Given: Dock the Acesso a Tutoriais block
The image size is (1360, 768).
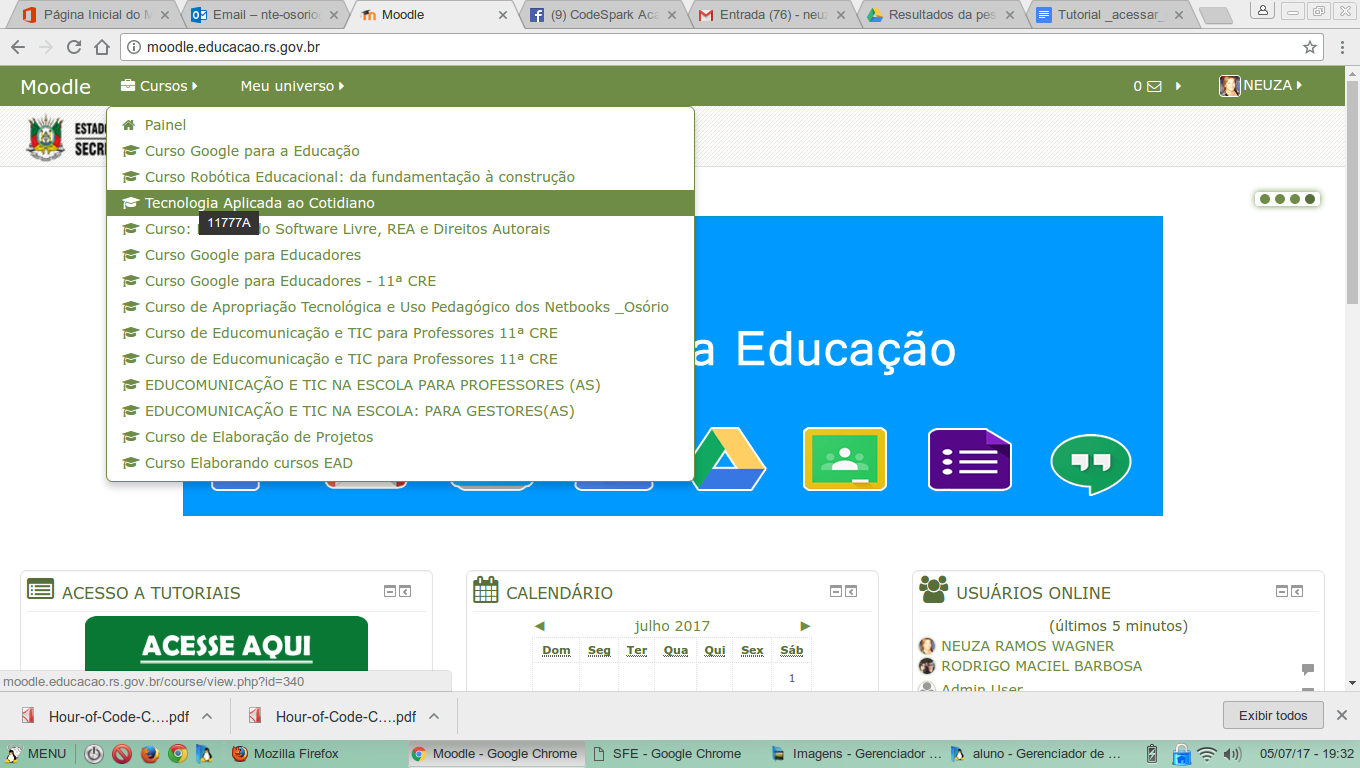Looking at the screenshot, I should (405, 592).
